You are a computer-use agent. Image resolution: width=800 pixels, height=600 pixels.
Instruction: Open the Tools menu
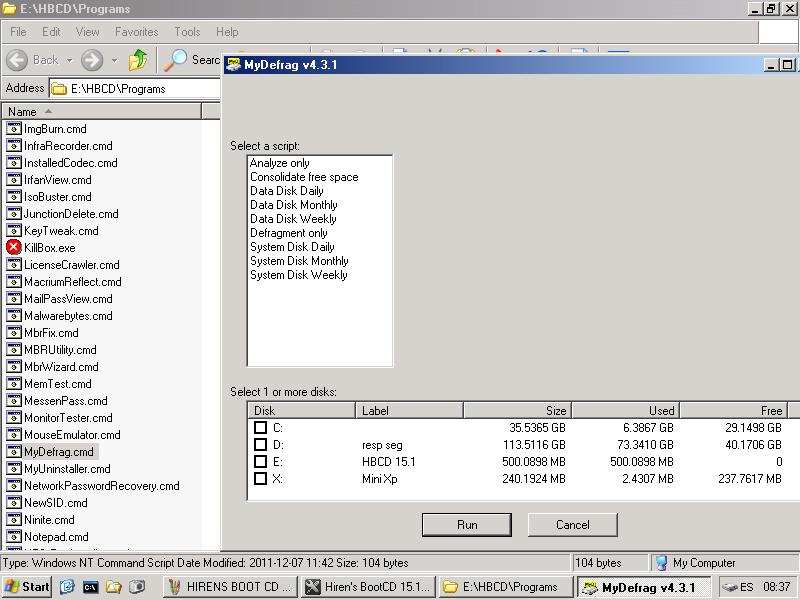pos(187,32)
